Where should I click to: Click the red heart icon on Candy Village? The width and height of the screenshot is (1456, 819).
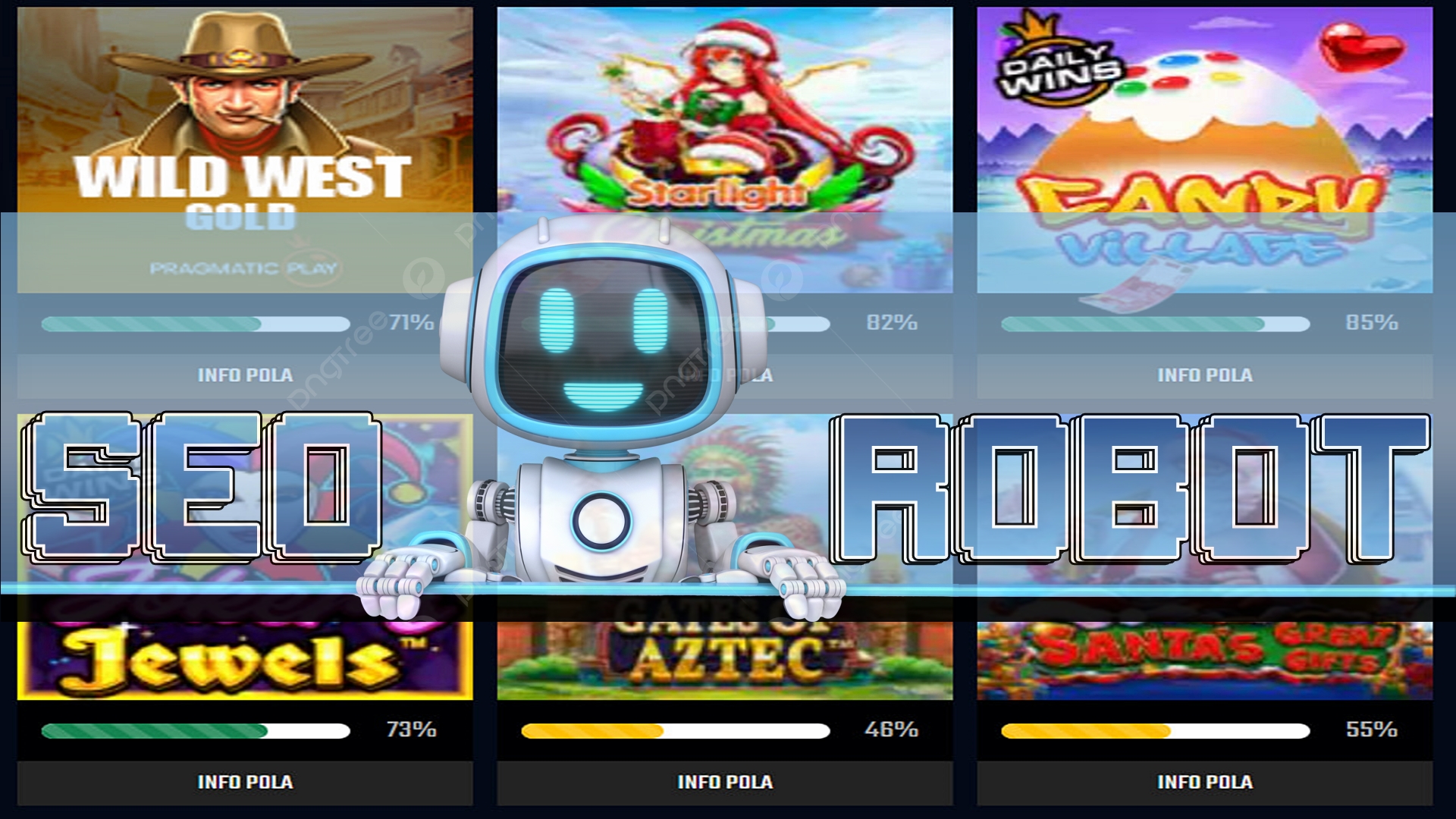pyautogui.click(x=1361, y=45)
